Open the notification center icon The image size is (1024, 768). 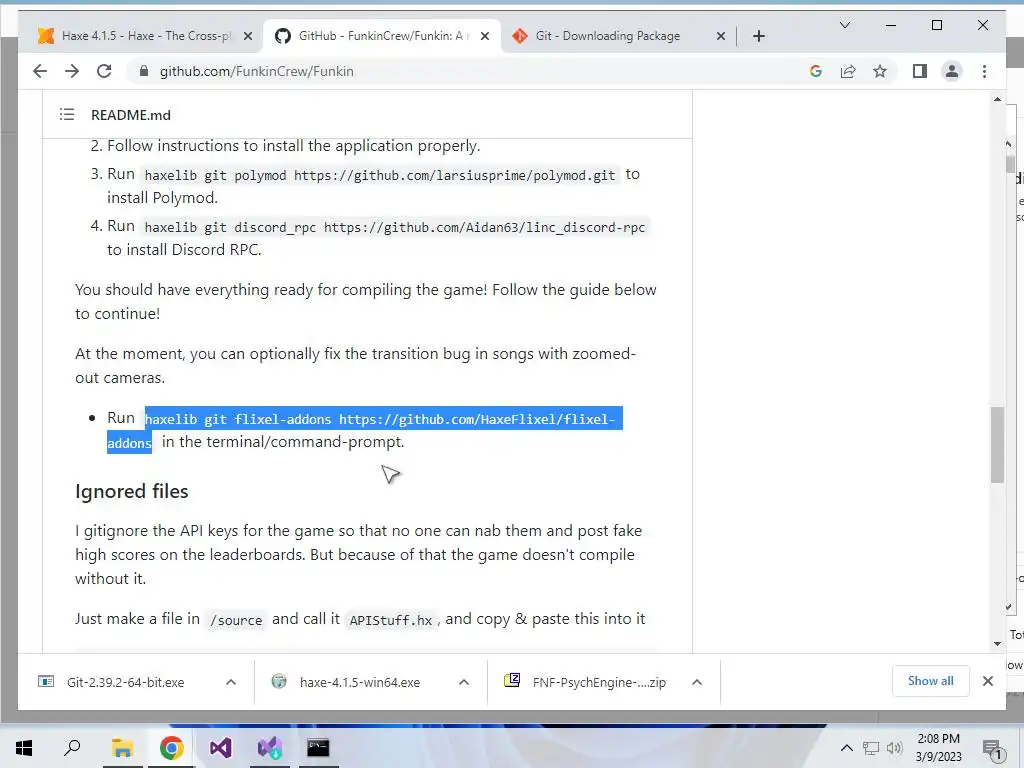coord(992,748)
